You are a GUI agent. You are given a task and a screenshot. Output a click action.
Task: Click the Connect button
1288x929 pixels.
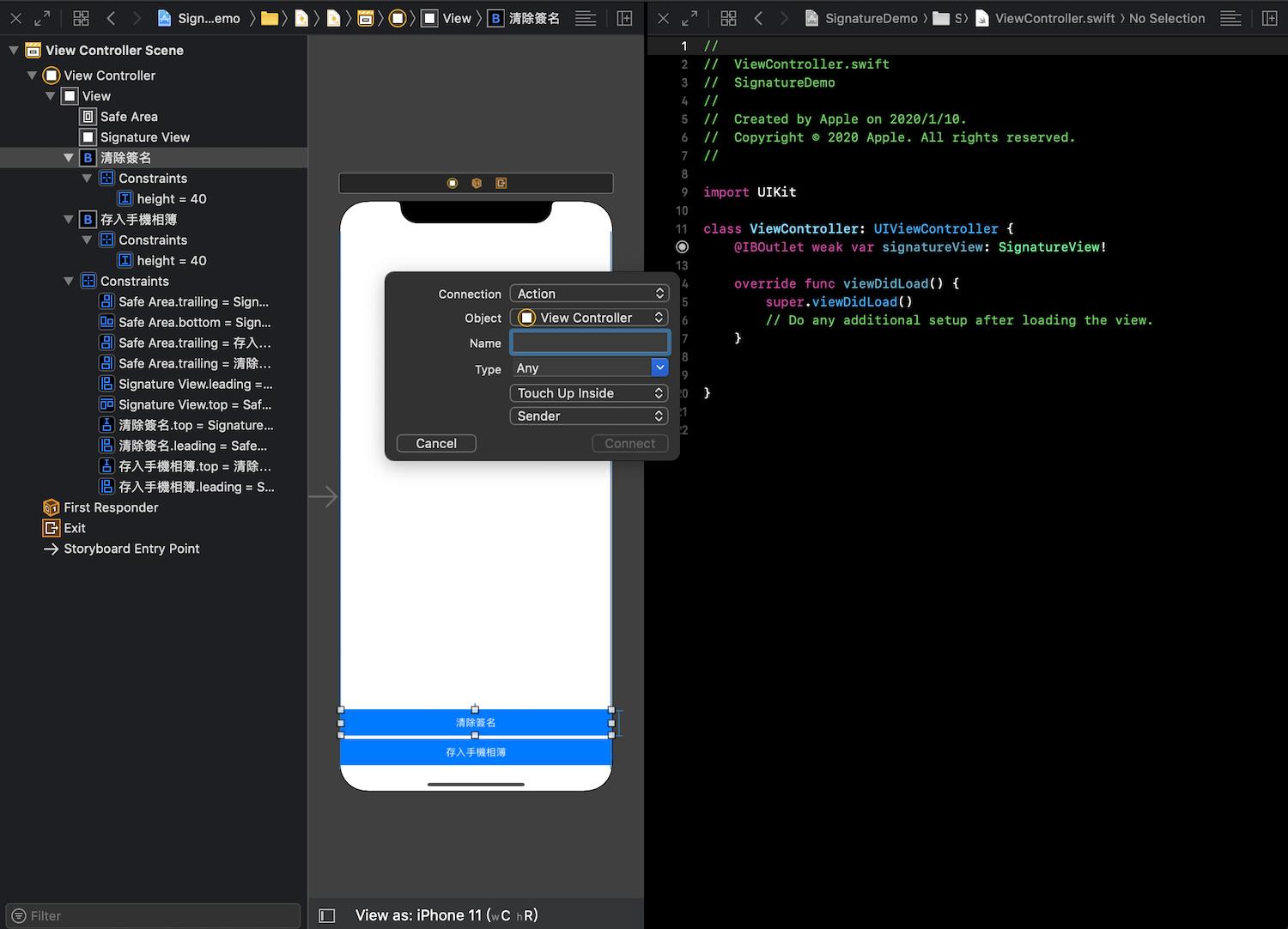click(630, 443)
